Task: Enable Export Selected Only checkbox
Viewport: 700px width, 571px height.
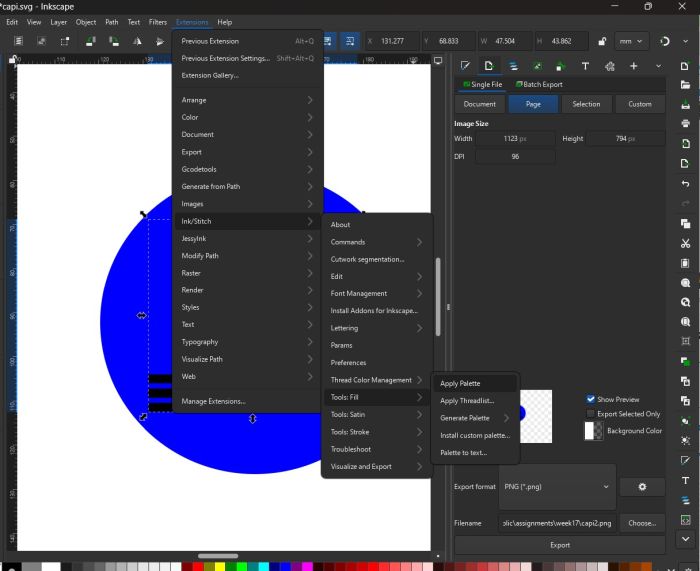Action: 590,414
